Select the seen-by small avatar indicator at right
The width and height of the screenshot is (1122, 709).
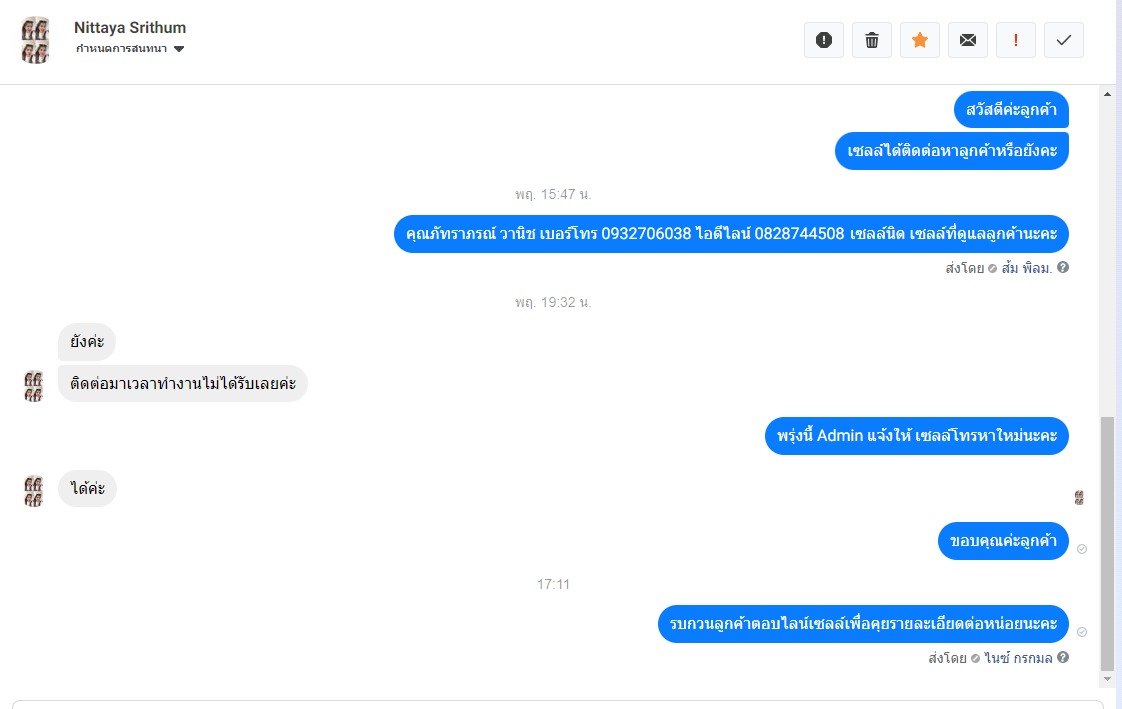[1079, 497]
